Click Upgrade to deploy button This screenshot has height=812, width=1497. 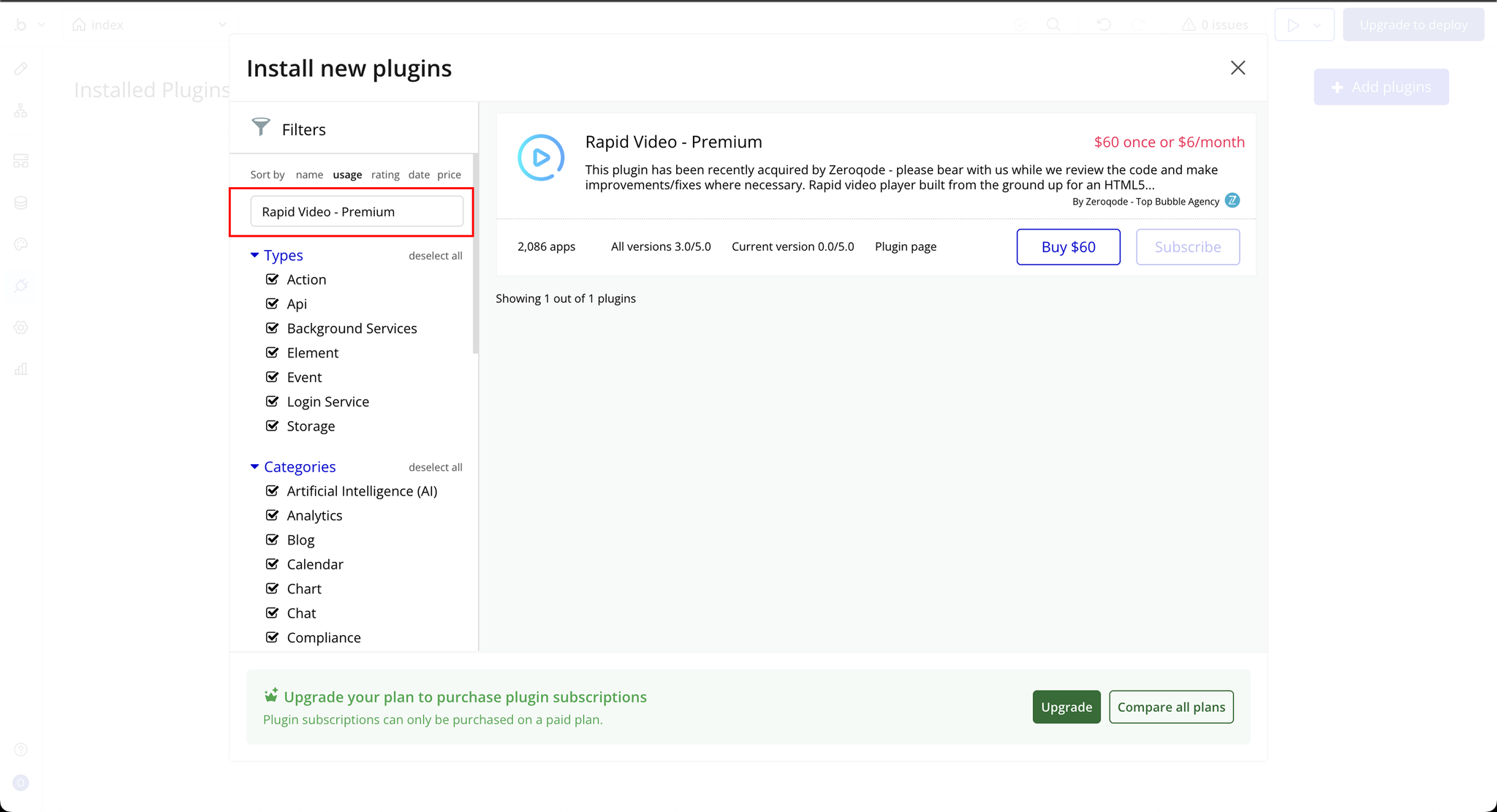1414,25
